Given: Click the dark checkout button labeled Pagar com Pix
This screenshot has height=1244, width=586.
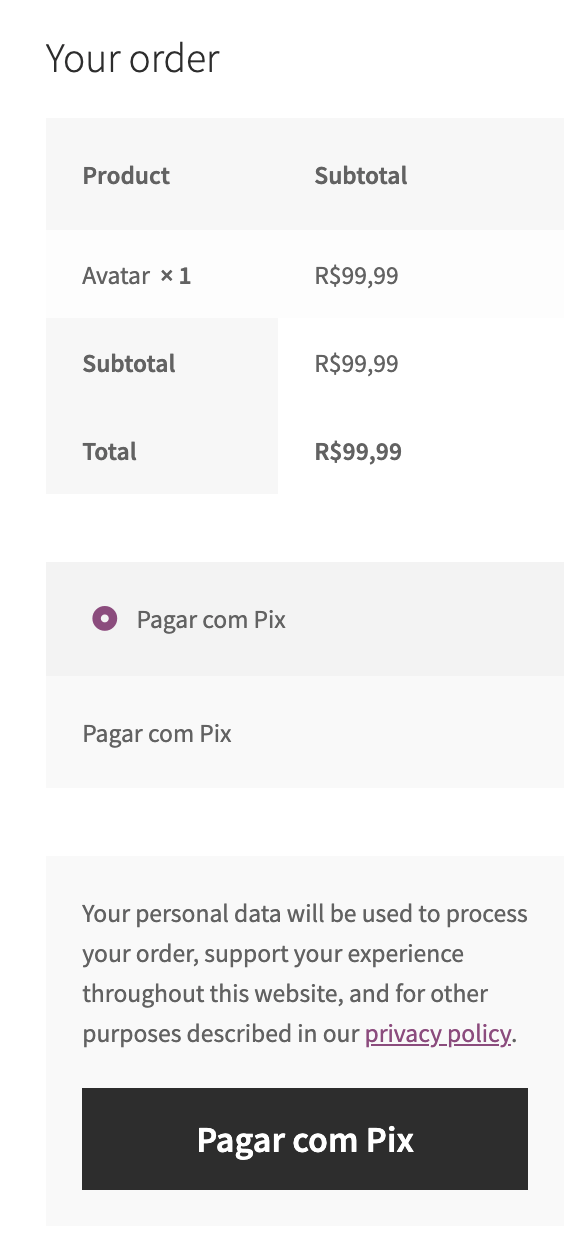Looking at the screenshot, I should click(x=304, y=1139).
